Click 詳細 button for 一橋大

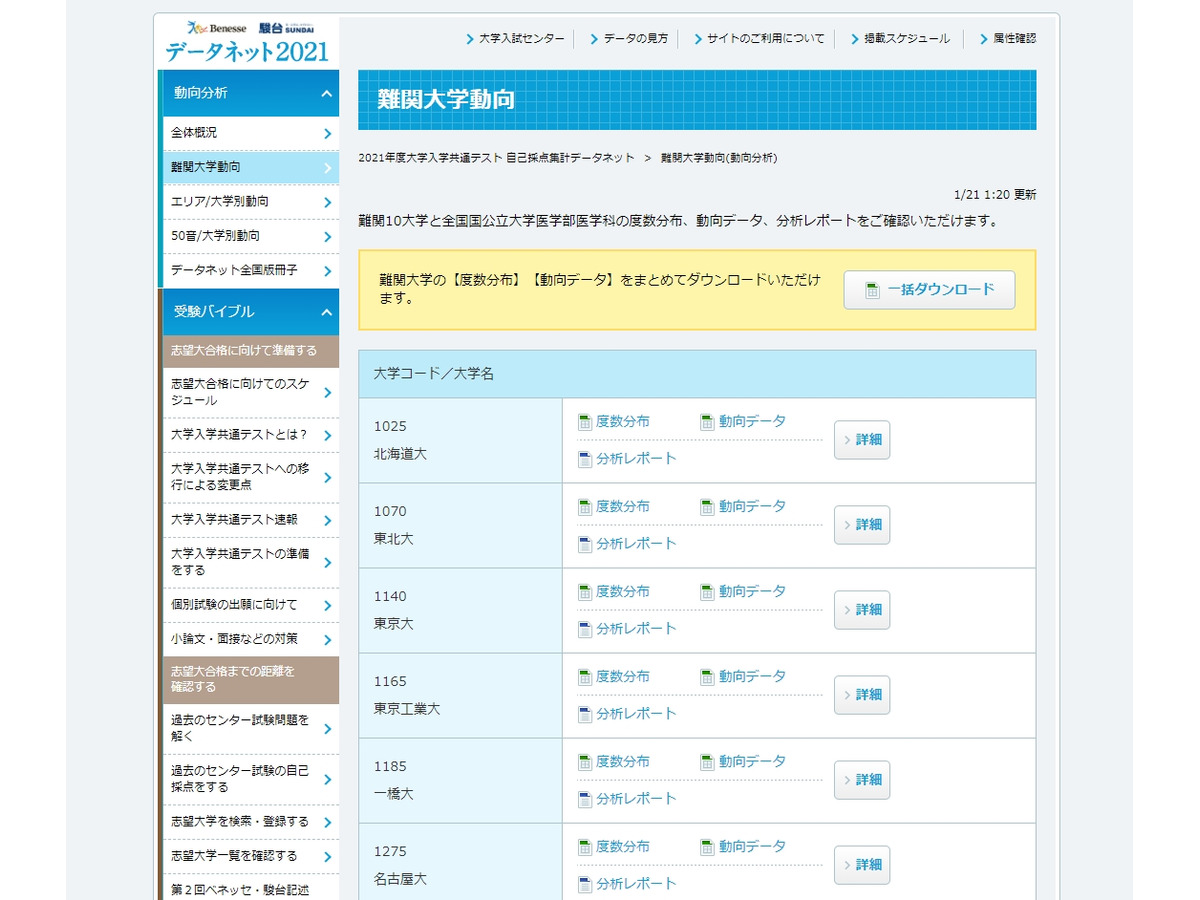tap(862, 780)
